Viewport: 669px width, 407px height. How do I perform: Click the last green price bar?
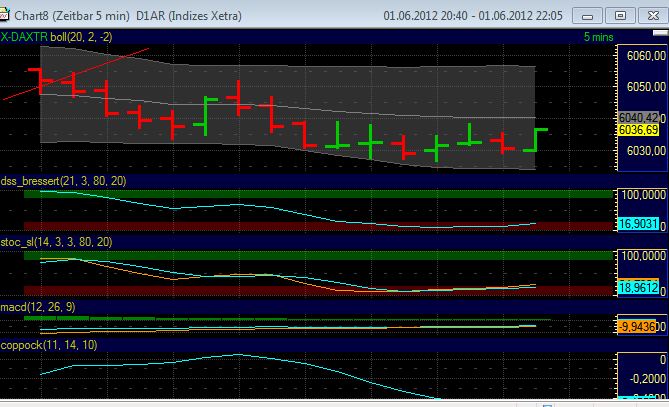click(536, 140)
